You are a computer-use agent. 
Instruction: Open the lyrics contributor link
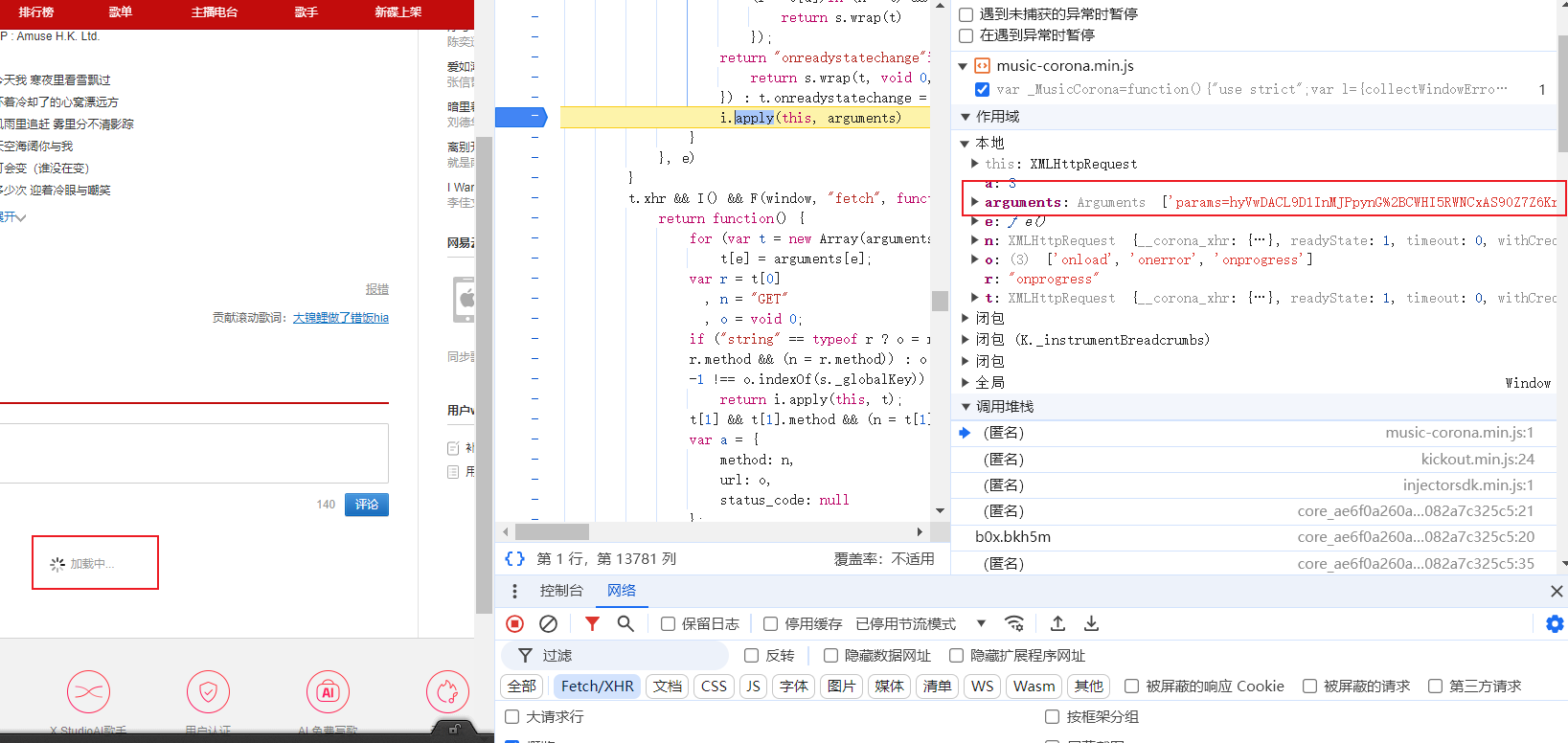tap(340, 318)
